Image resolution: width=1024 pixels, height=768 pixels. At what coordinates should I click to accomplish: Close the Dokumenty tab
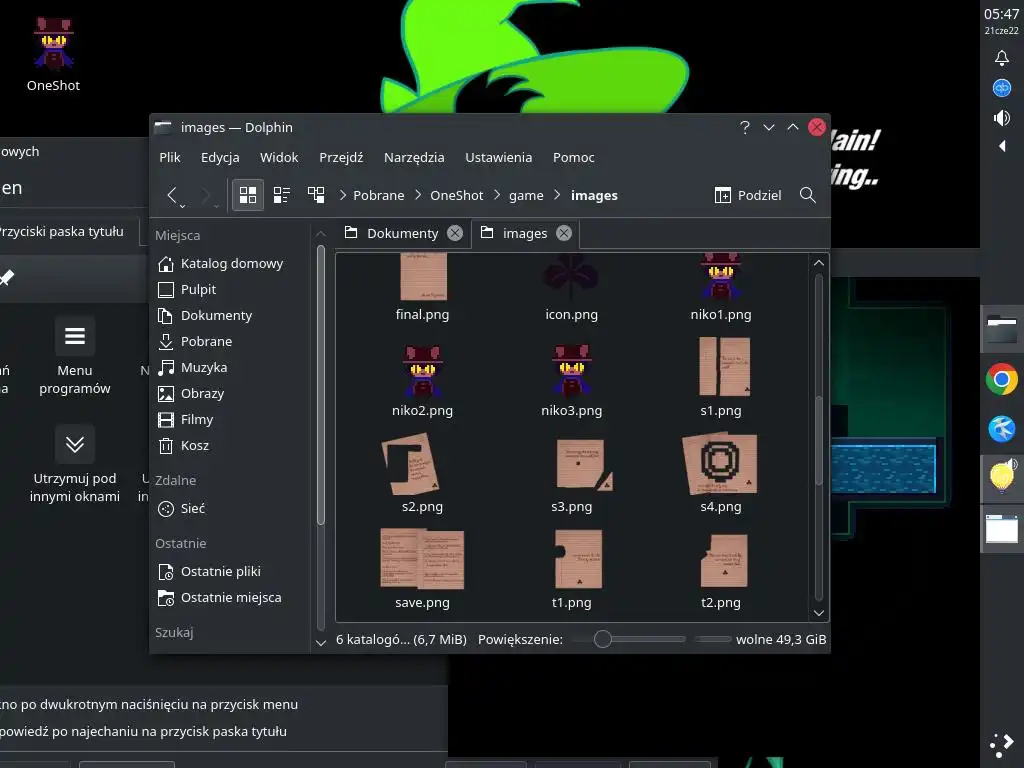[x=455, y=233]
